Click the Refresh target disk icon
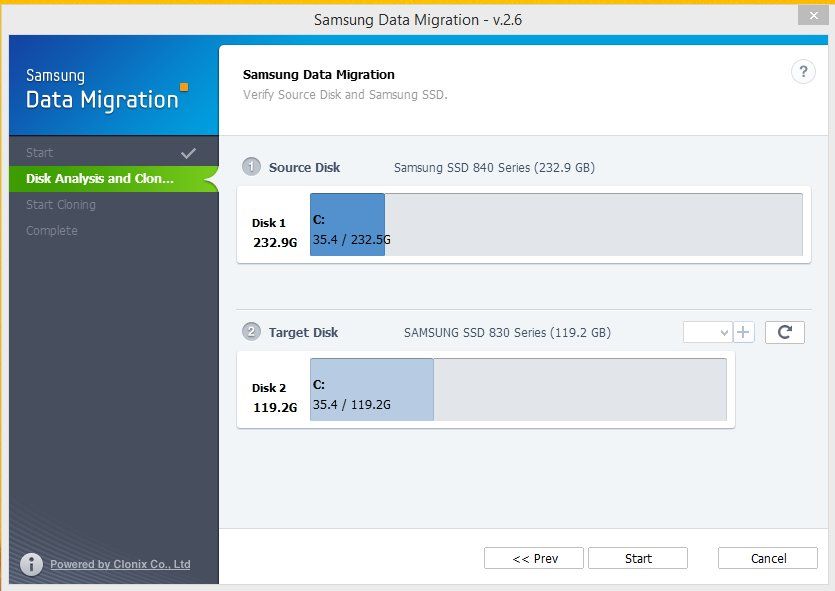Image resolution: width=835 pixels, height=591 pixels. [x=784, y=331]
